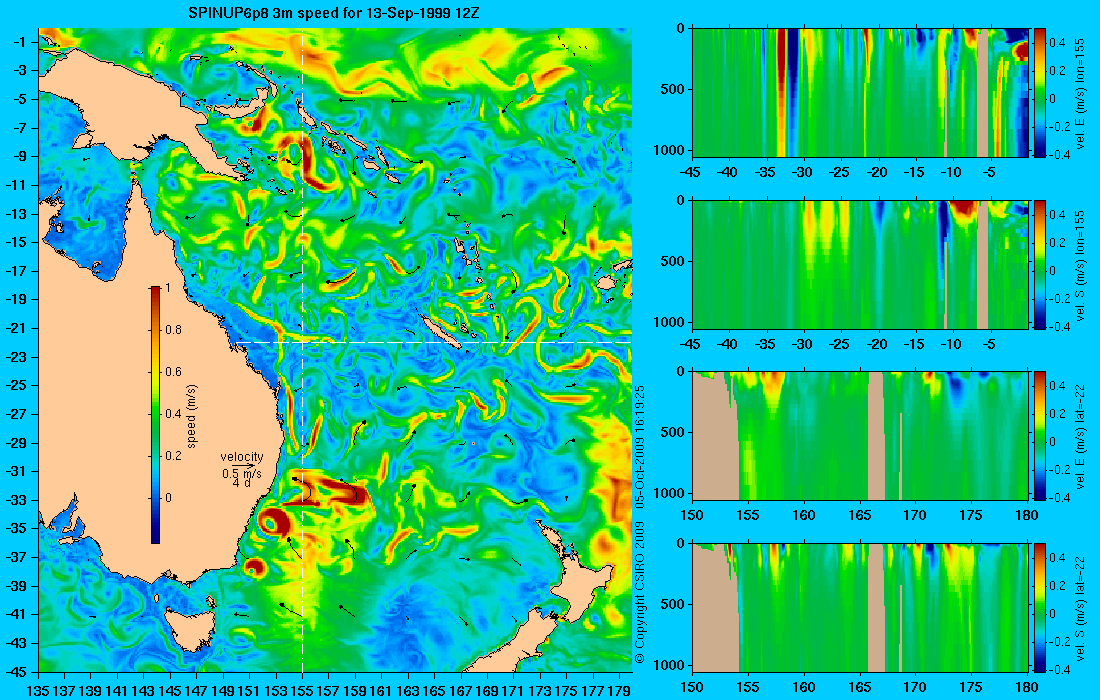Click the "-21" latitude tick on the main map
Screen dimensions: 1100x700
16,328
